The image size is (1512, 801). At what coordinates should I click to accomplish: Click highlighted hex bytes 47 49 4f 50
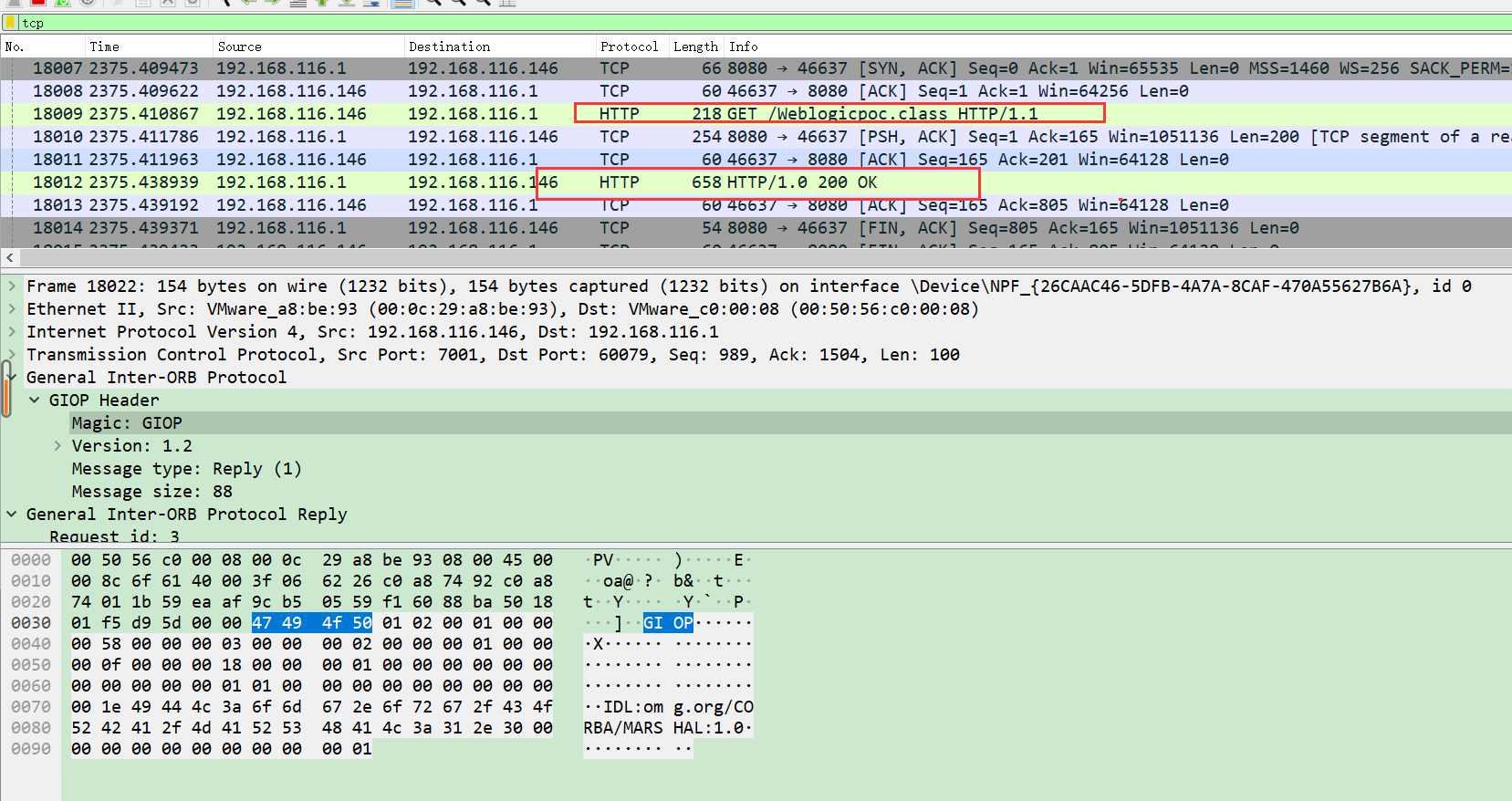[x=312, y=623]
